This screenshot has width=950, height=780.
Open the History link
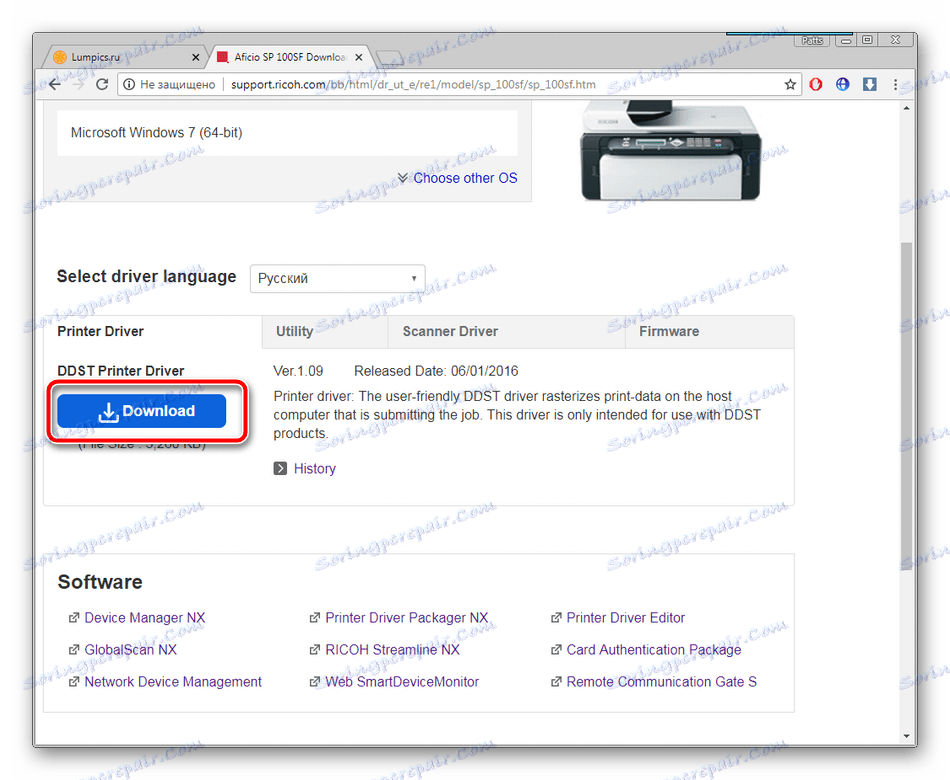point(314,468)
